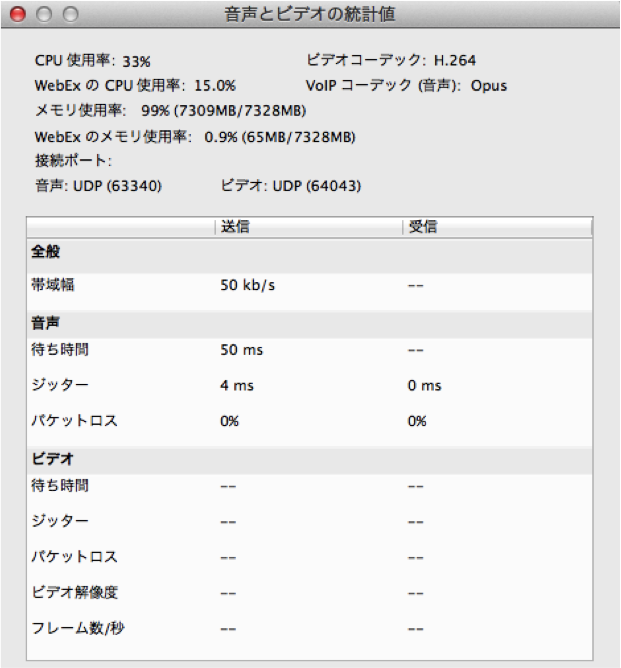Viewport: 621px width, 668px height.
Task: Click the 50 kb/s bandwidth value
Action: pyautogui.click(x=247, y=285)
